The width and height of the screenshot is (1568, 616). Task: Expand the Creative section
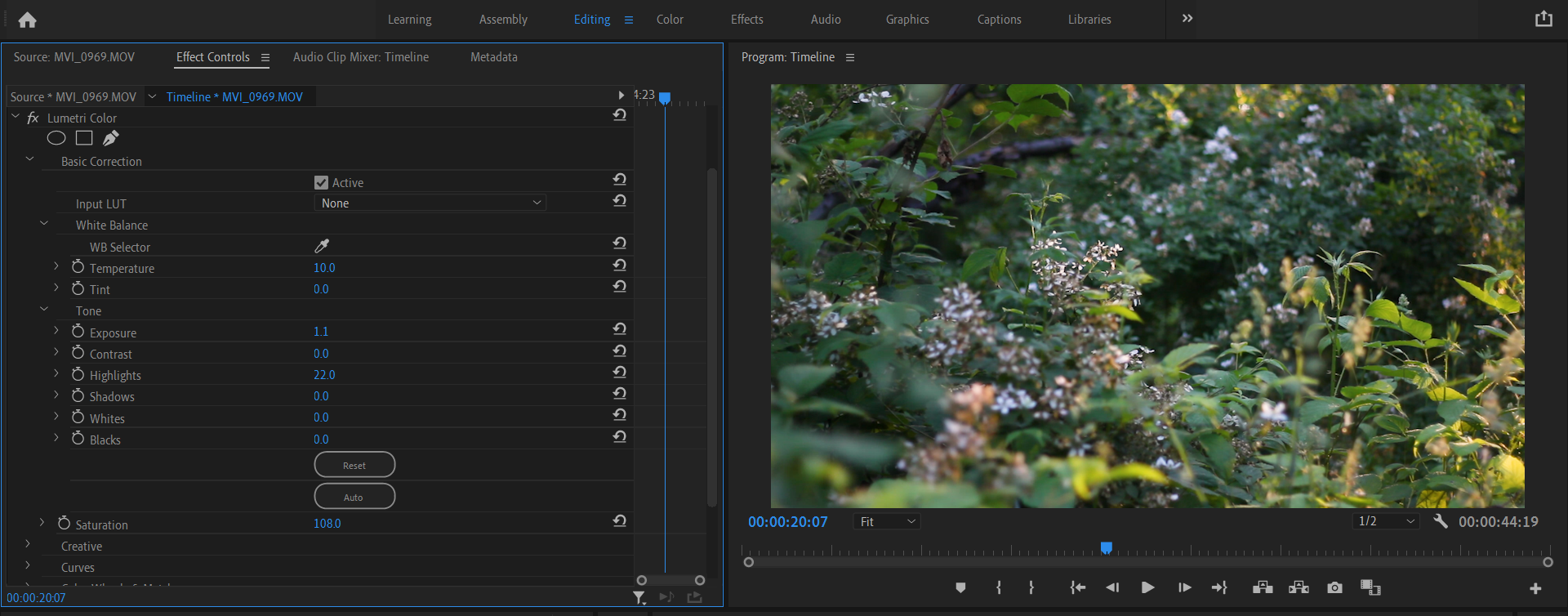[x=28, y=544]
